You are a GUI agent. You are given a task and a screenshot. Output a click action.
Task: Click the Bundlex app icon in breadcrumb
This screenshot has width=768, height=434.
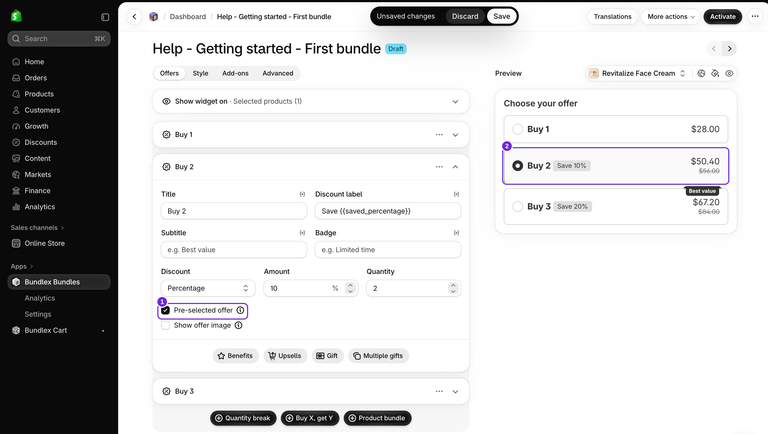pos(153,17)
